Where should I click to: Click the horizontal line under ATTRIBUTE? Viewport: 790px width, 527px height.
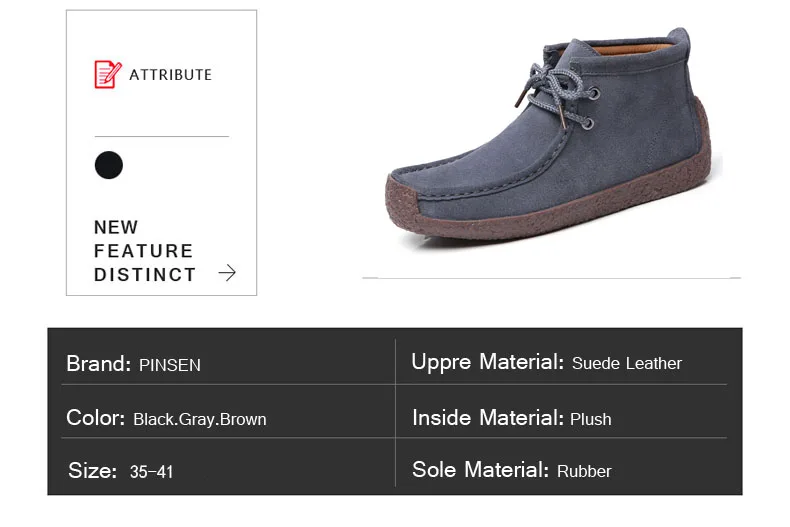(162, 136)
